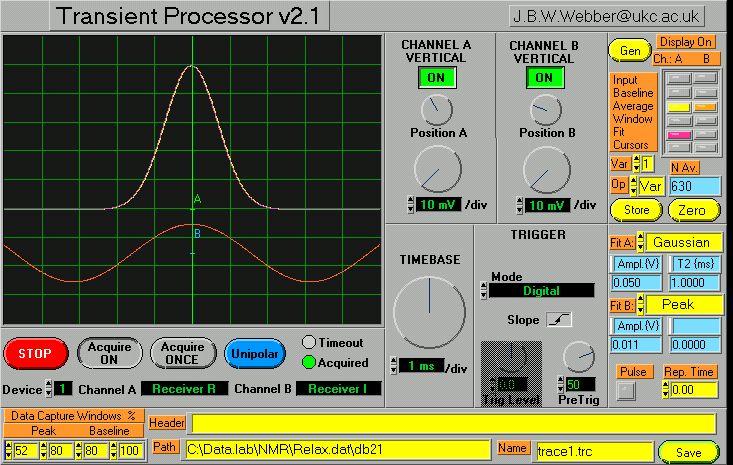
Task: Adjust Channel A volts-per-div knob
Action: click(x=438, y=169)
